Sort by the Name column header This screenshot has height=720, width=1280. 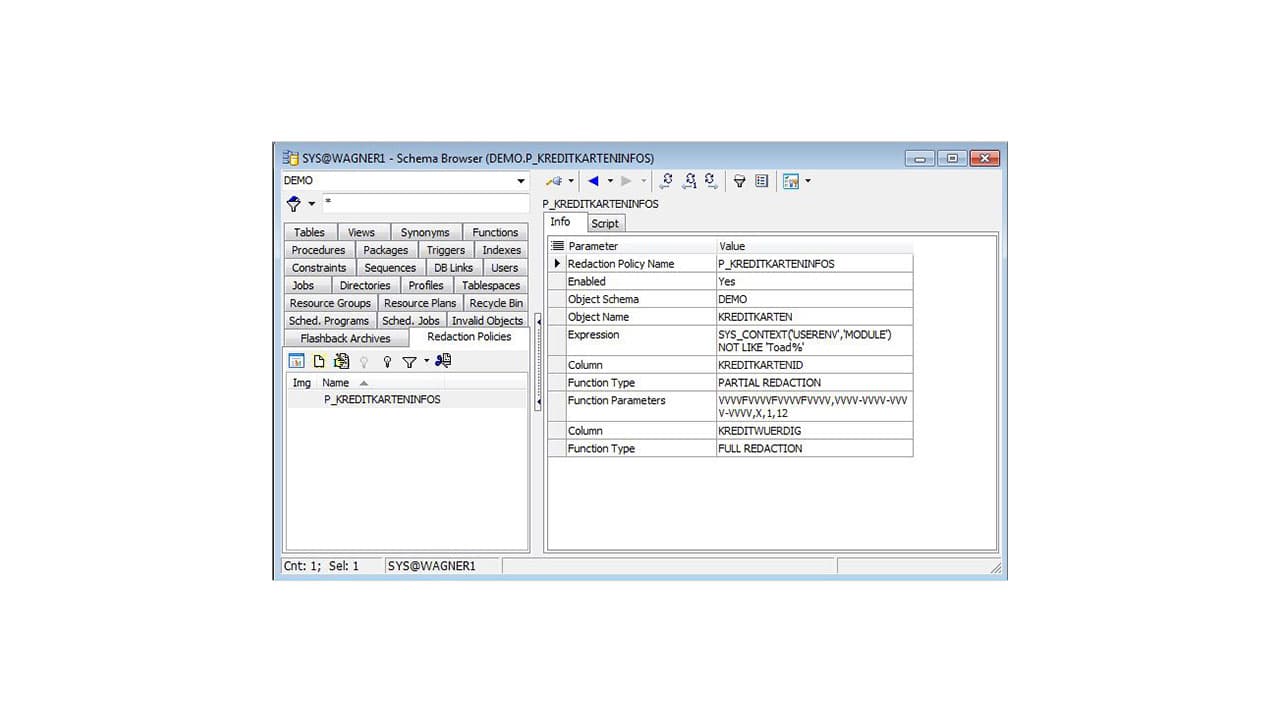click(x=336, y=382)
